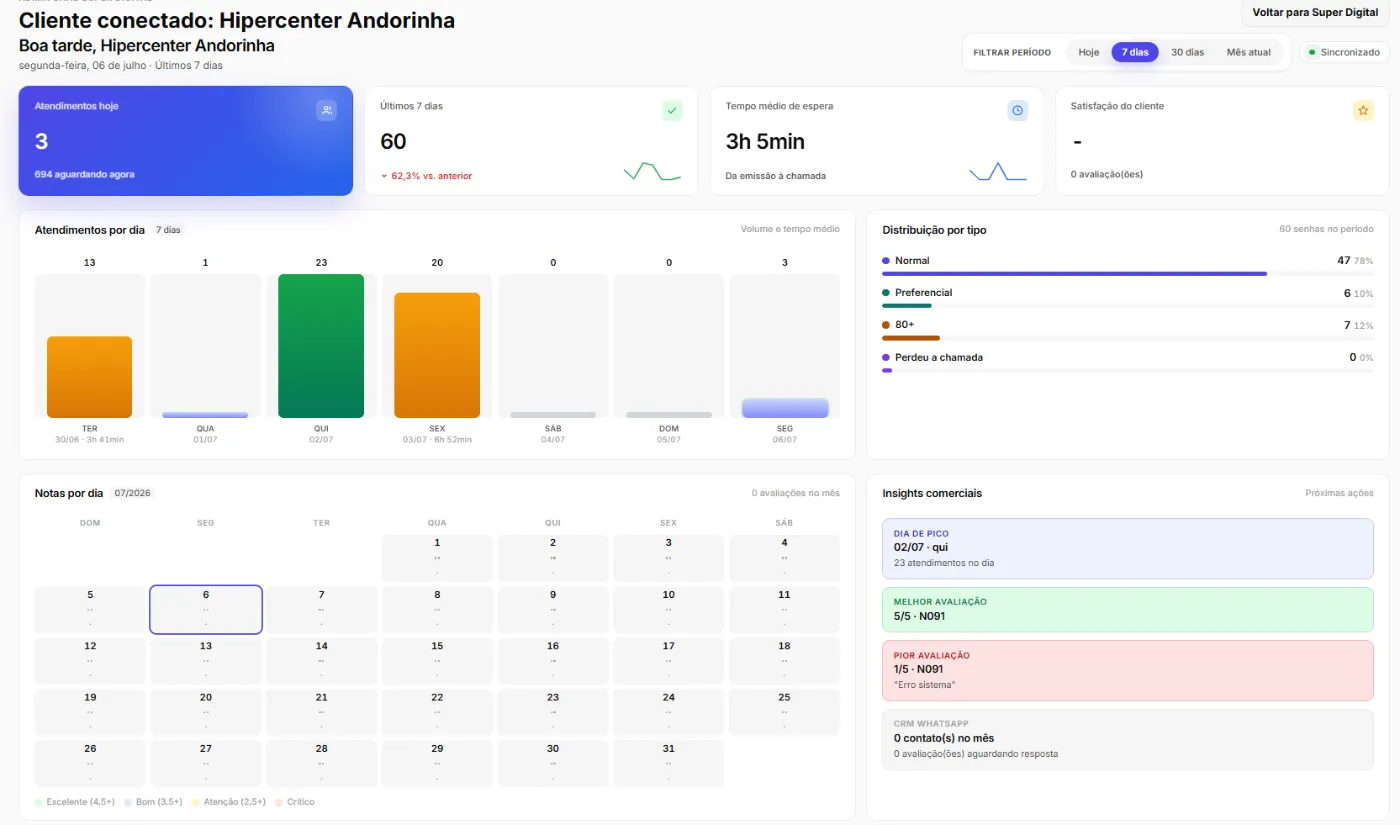This screenshot has width=1400, height=825.
Task: Click the 07/2026 month badge
Action: 133,493
